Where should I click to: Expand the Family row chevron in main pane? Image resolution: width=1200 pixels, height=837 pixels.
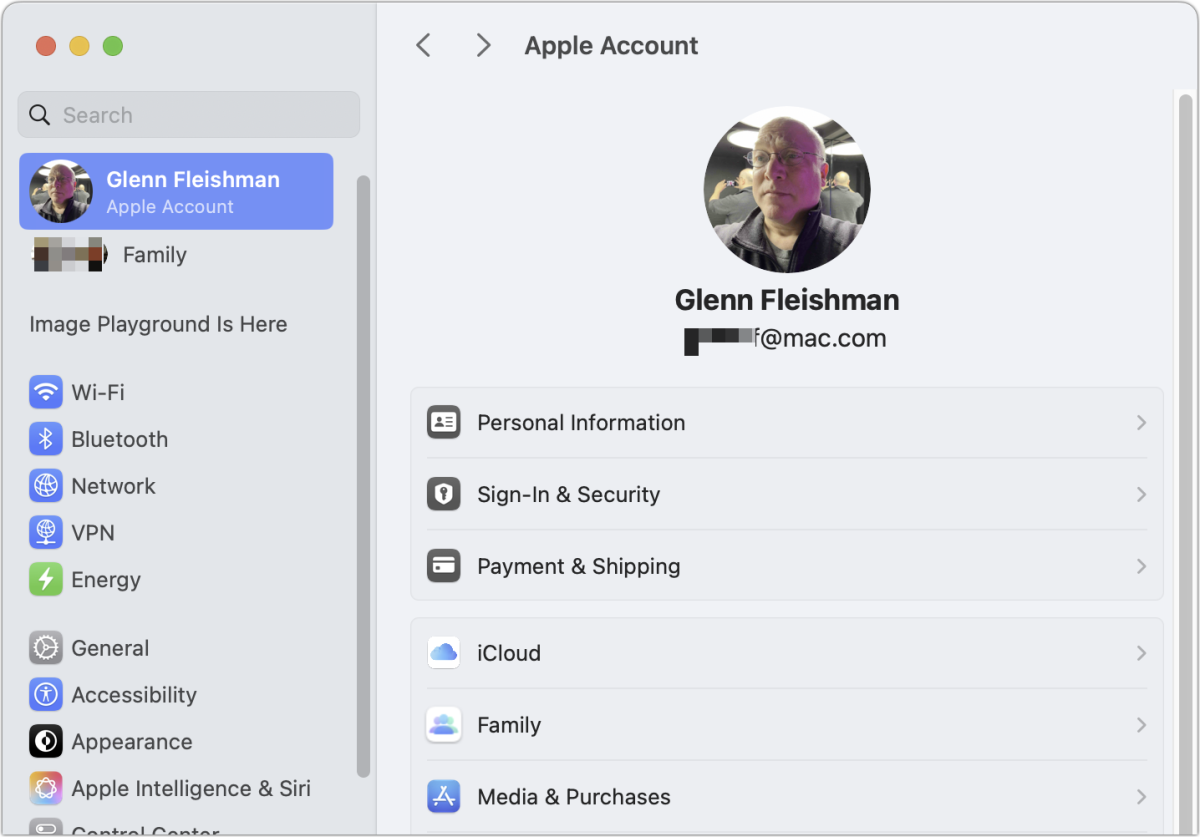(x=1141, y=726)
